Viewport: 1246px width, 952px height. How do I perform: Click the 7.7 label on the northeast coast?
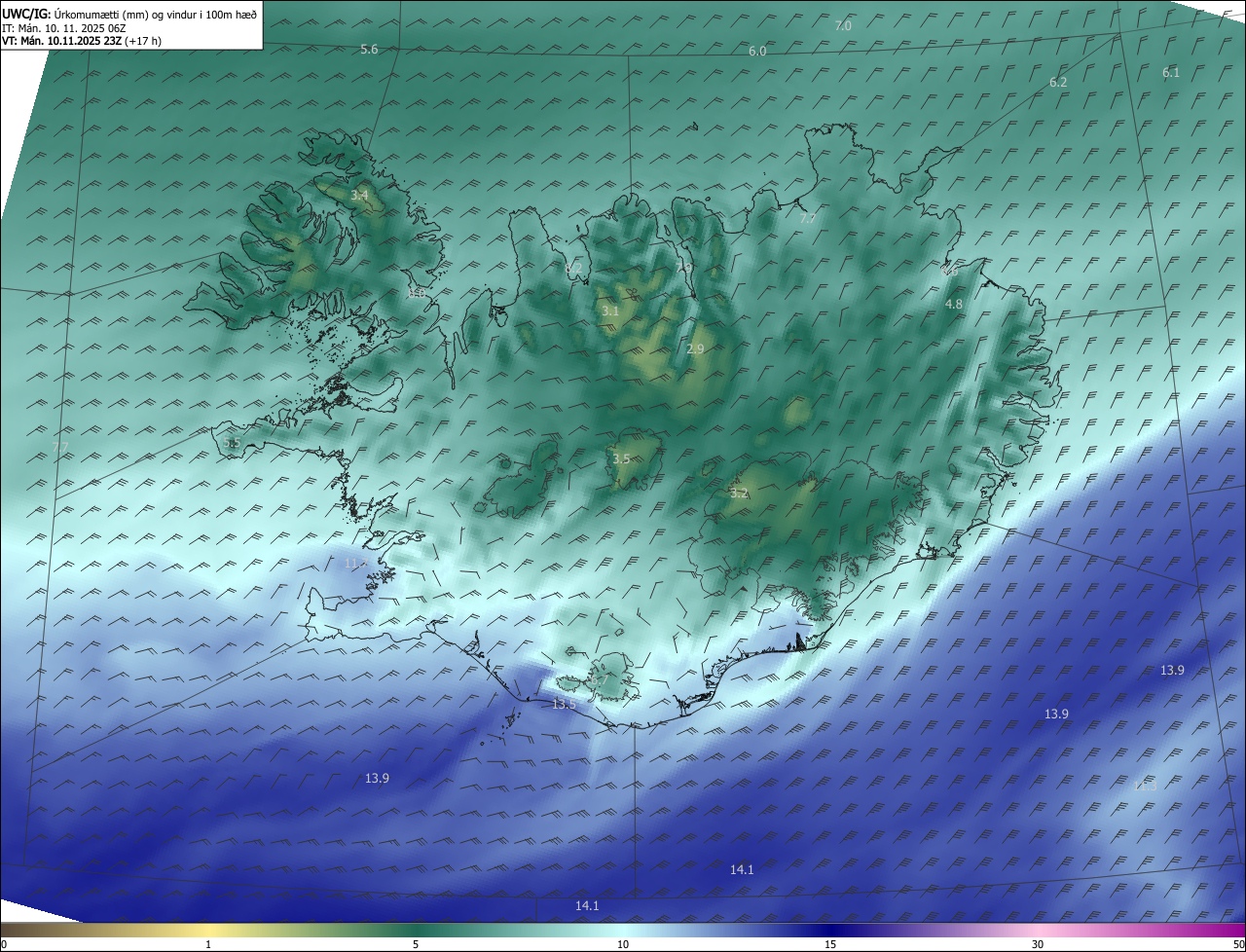click(807, 219)
